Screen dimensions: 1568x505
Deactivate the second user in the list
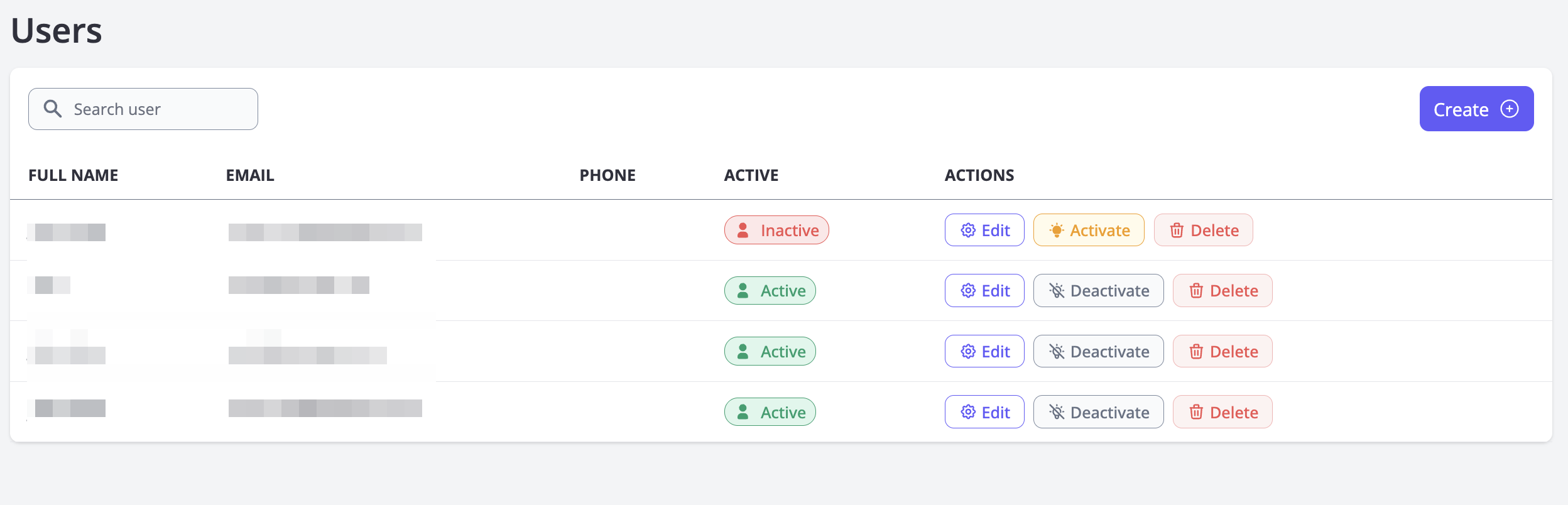point(1098,291)
